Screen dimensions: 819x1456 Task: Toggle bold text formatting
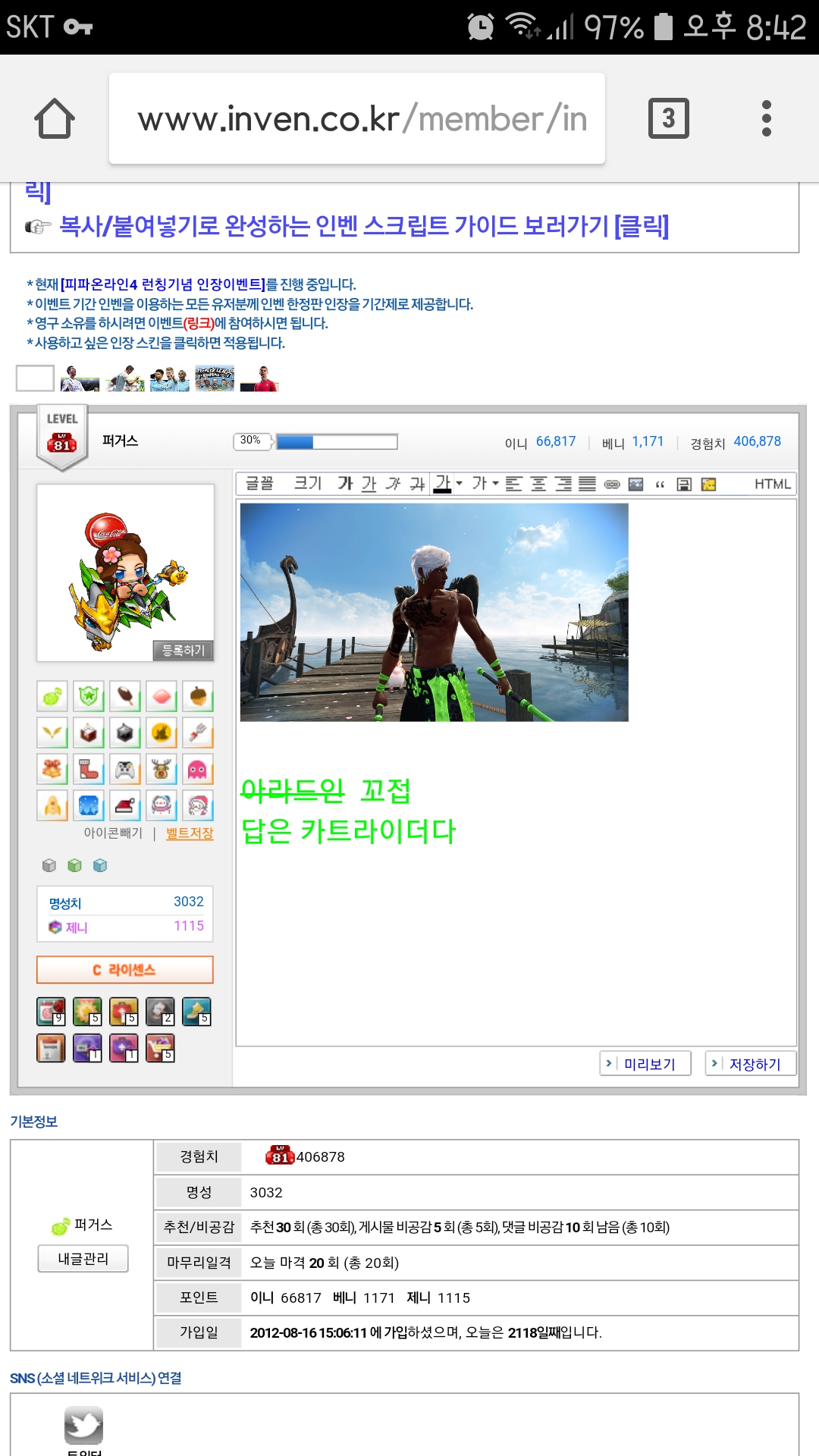(x=345, y=484)
